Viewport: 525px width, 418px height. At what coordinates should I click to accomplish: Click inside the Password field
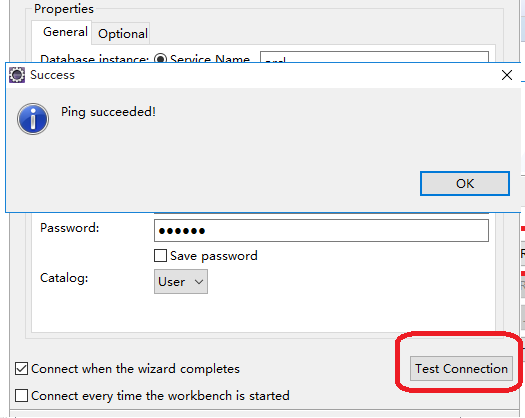(x=321, y=230)
